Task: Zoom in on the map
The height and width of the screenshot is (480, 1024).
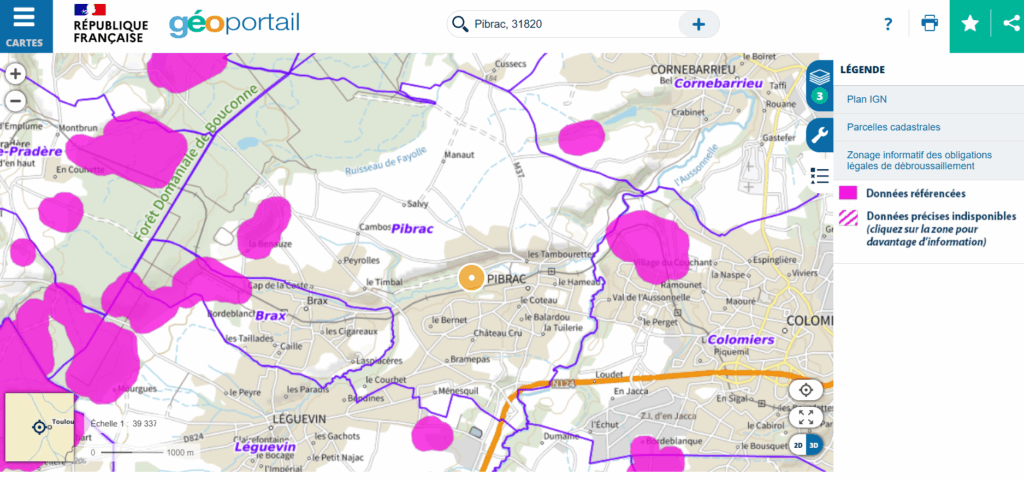Action: tap(15, 74)
